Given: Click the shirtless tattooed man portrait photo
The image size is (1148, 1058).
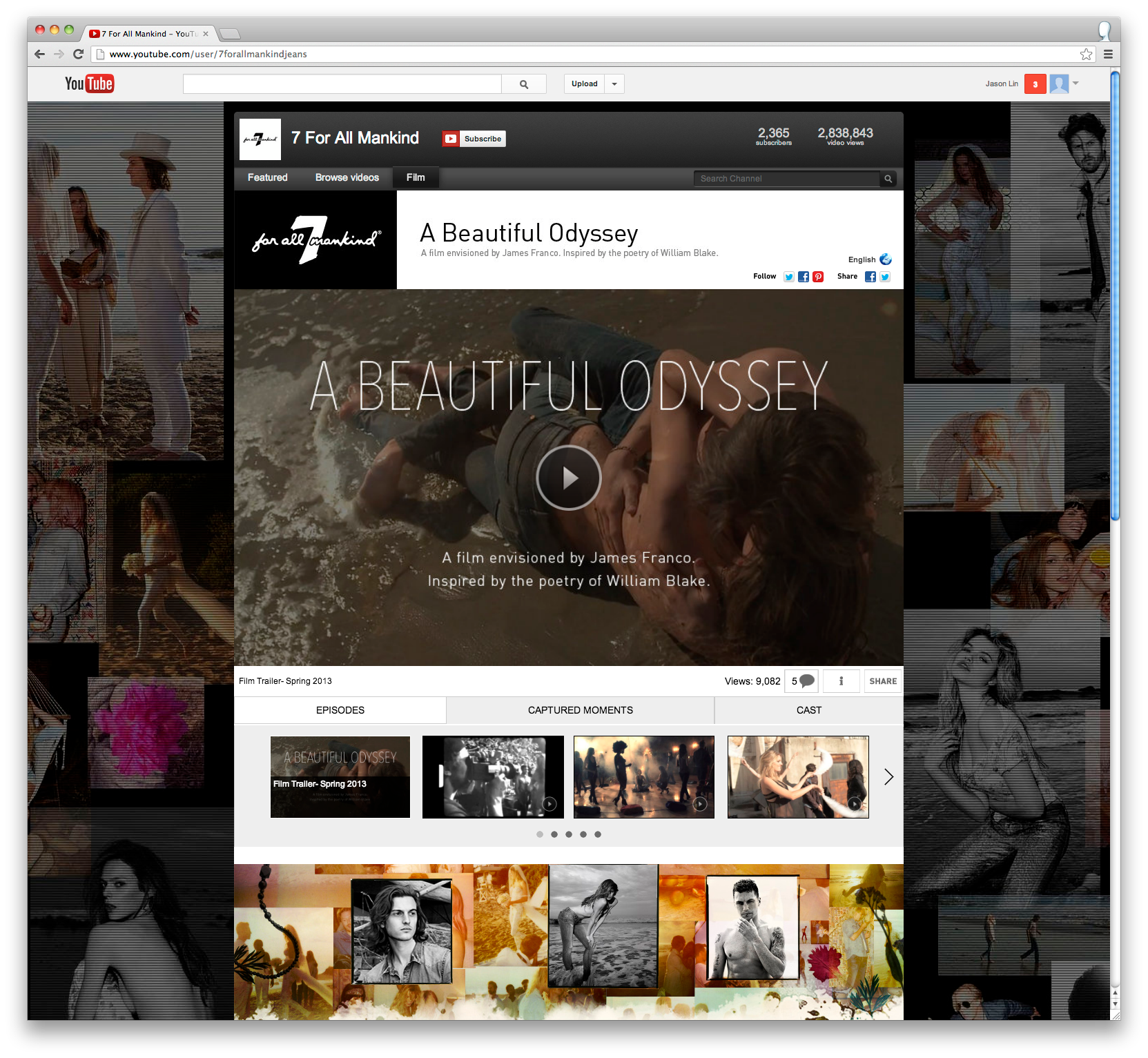Looking at the screenshot, I should click(x=753, y=928).
